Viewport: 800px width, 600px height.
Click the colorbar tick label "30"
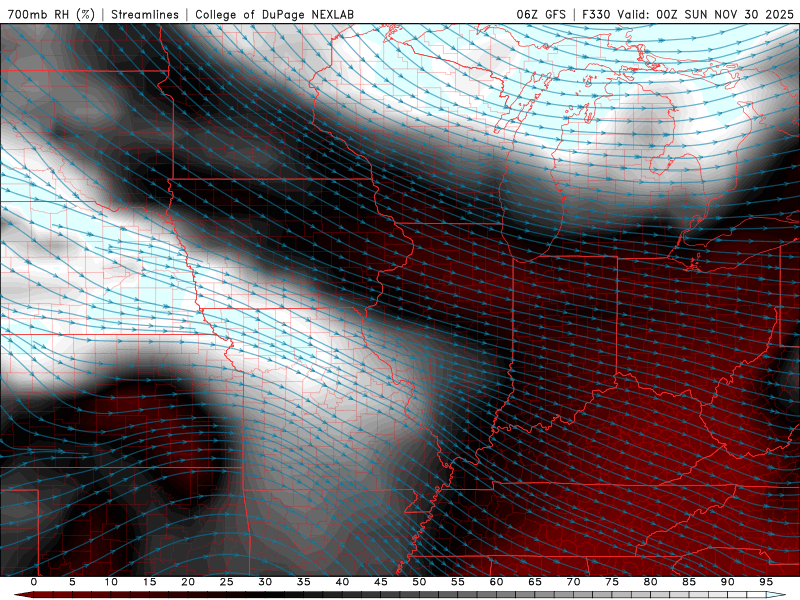coord(265,582)
